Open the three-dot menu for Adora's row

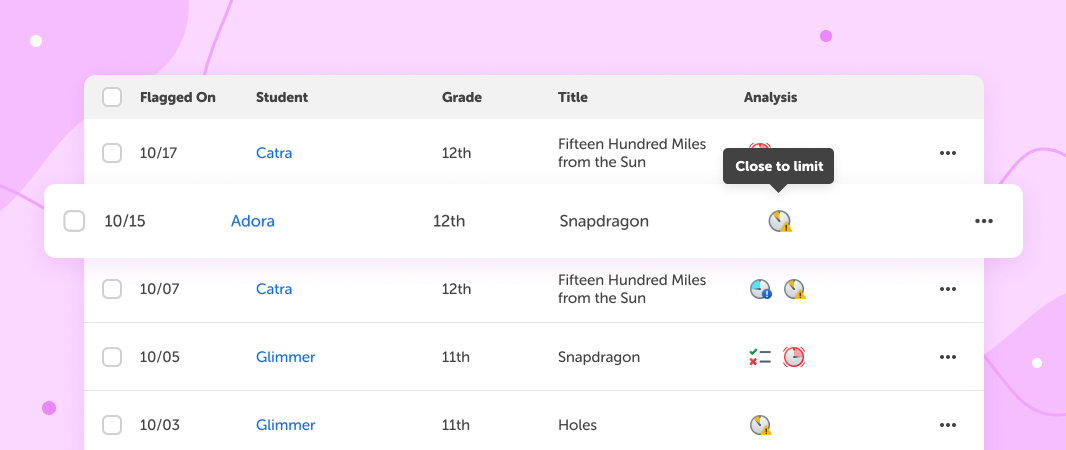coord(984,221)
